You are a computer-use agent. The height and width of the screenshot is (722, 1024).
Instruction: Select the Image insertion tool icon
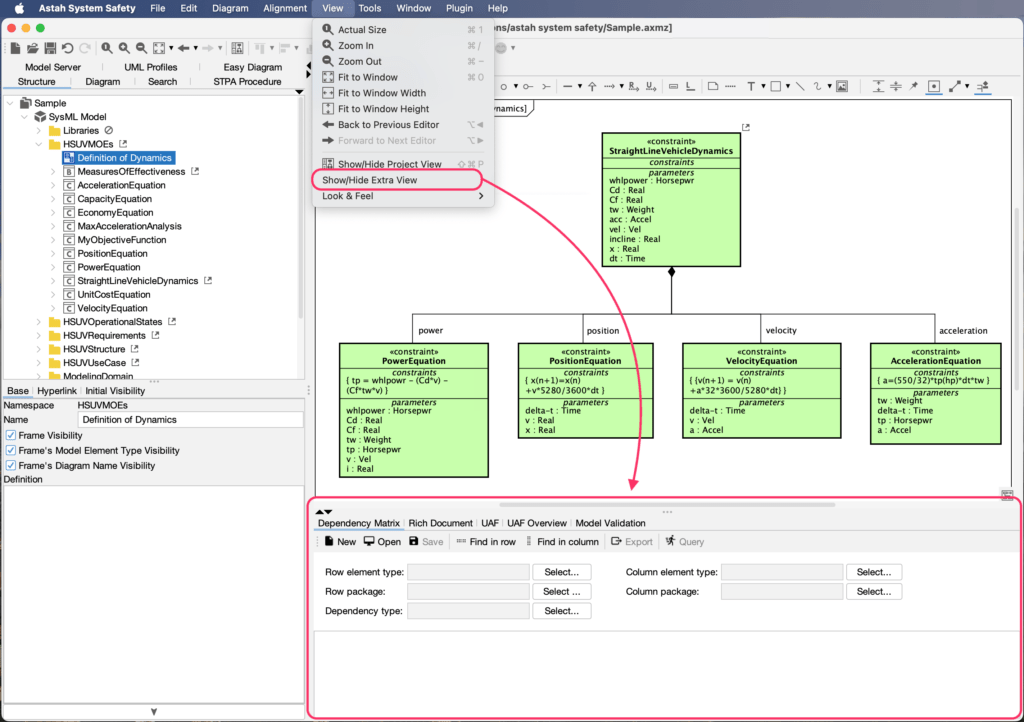pyautogui.click(x=842, y=86)
